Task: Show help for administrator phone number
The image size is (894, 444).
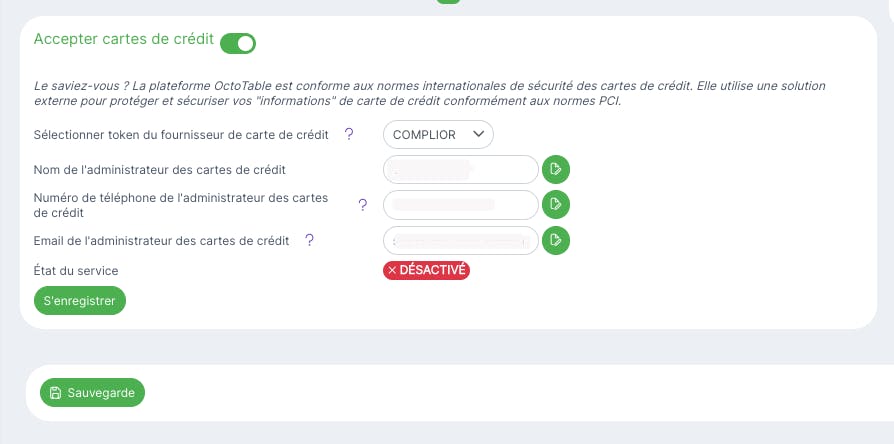Action: point(363,205)
